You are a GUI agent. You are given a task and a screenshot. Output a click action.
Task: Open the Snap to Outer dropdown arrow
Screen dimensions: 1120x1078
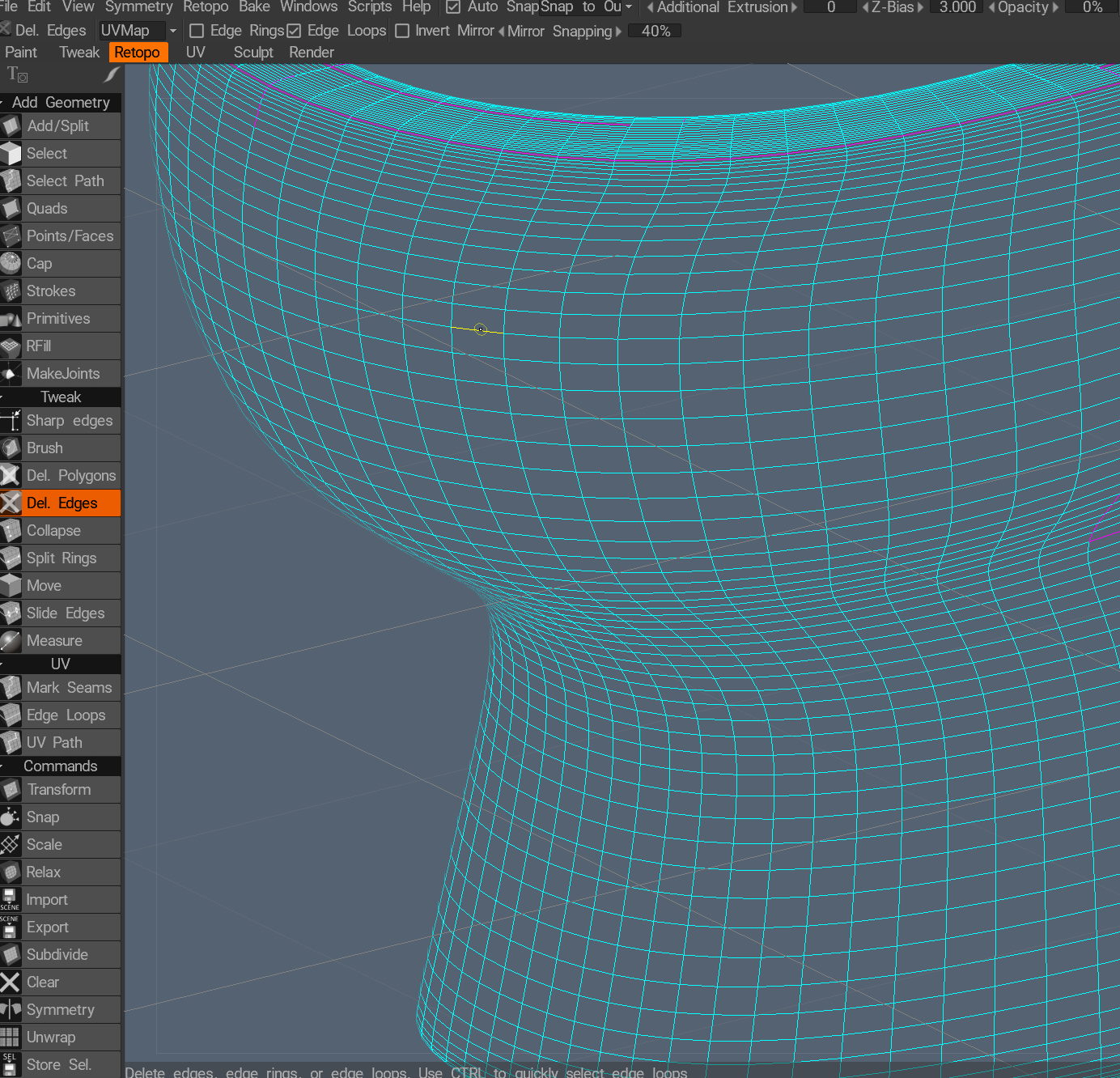[x=629, y=7]
